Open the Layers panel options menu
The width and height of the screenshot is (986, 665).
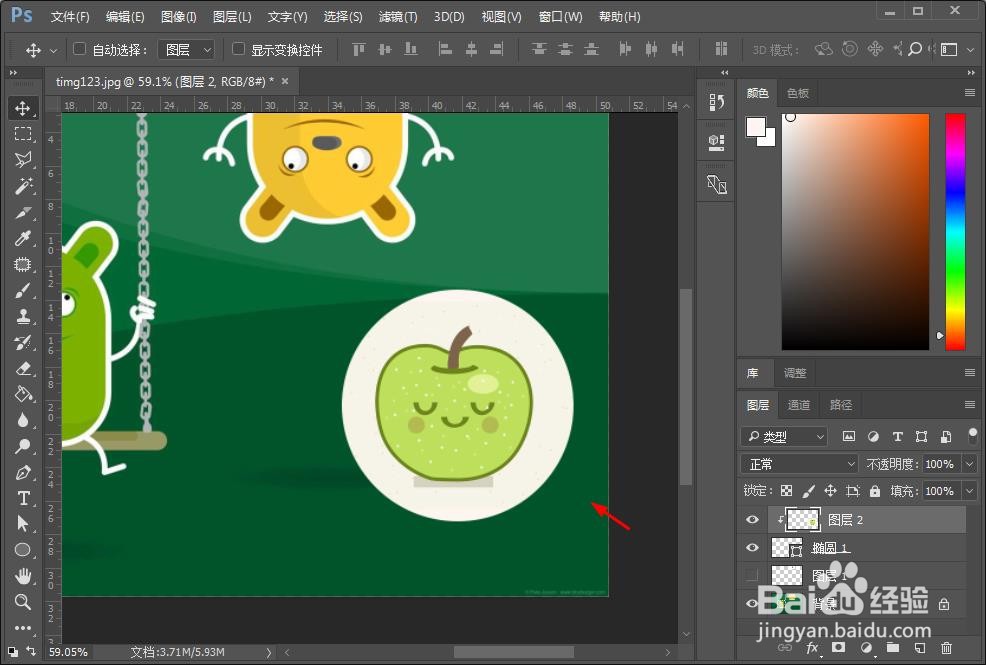tap(970, 405)
